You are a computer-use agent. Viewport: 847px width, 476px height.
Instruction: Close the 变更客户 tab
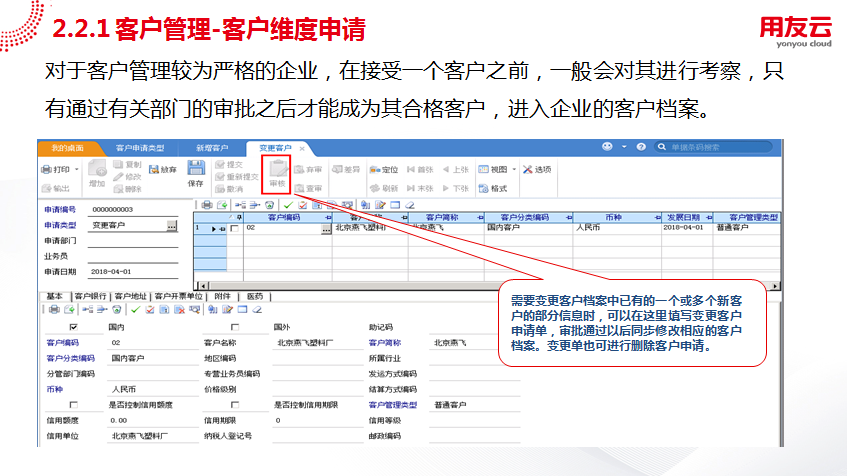point(302,148)
